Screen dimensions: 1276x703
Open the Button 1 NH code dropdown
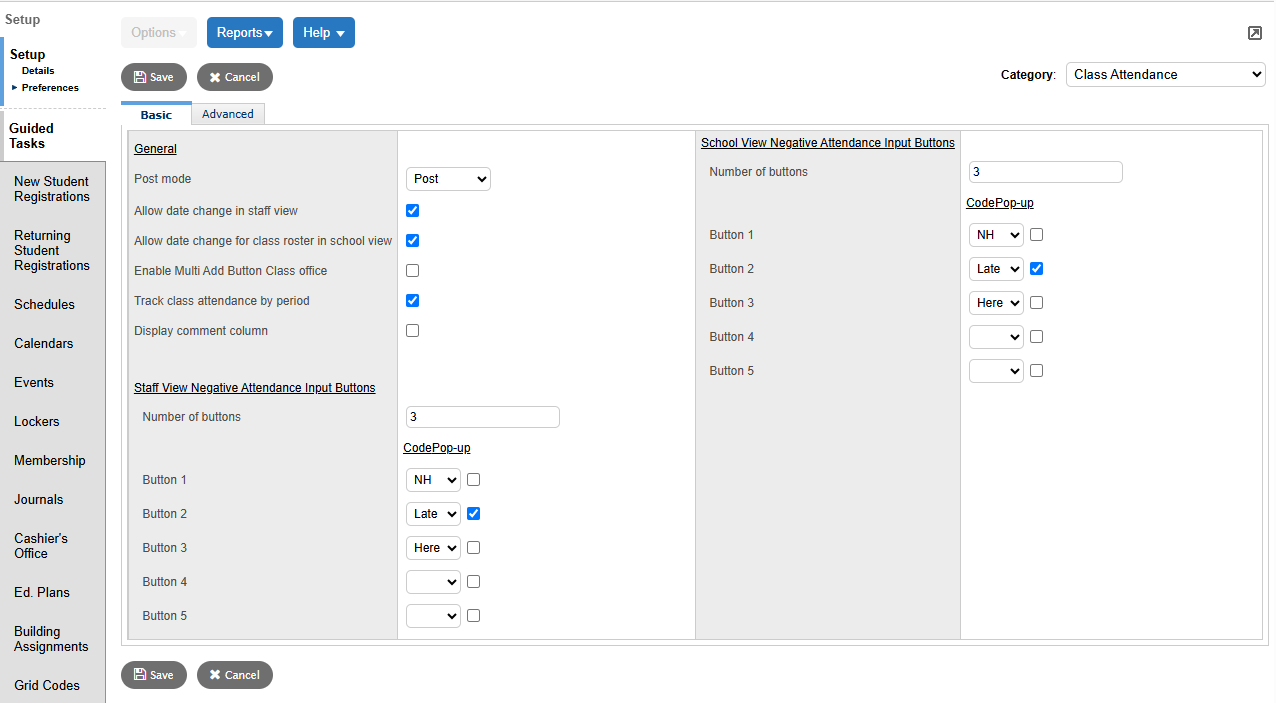coord(433,479)
